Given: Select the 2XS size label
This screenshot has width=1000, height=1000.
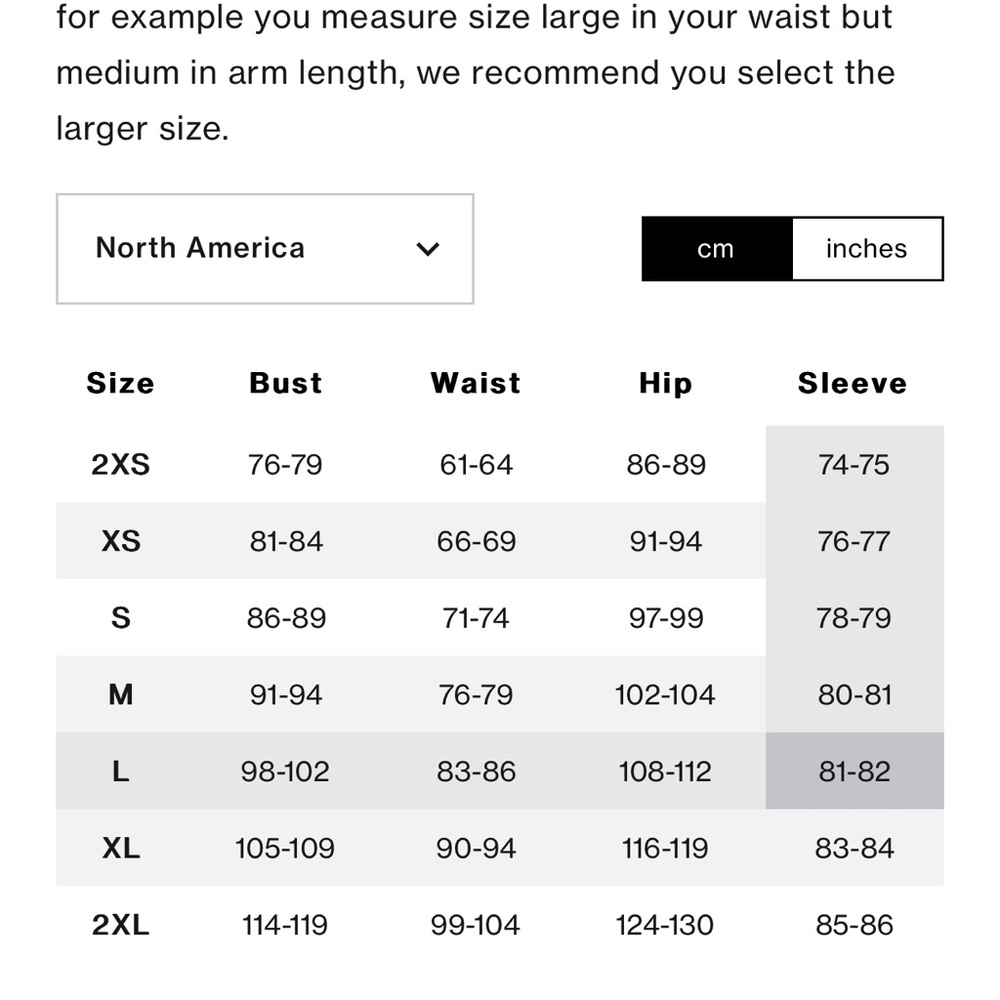Looking at the screenshot, I should click(x=120, y=464).
